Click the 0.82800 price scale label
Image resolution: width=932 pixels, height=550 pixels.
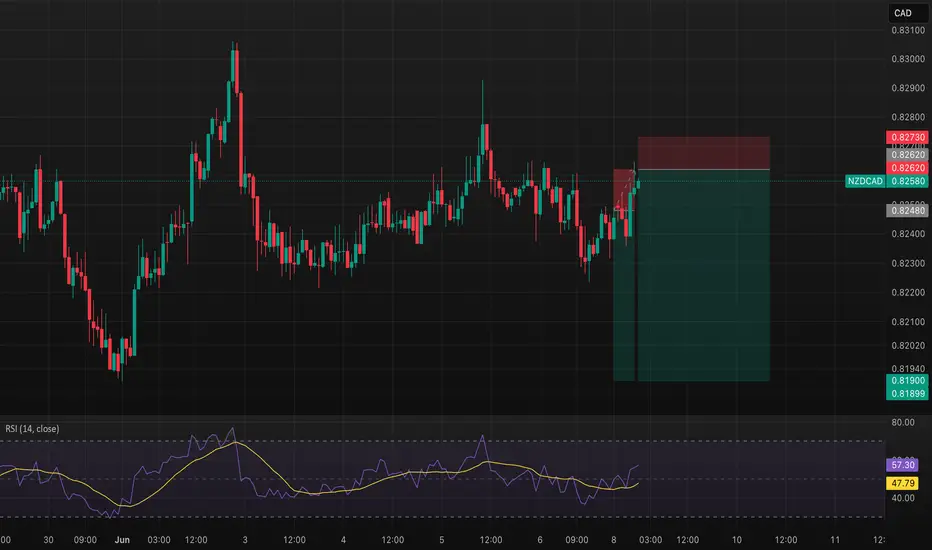(908, 117)
